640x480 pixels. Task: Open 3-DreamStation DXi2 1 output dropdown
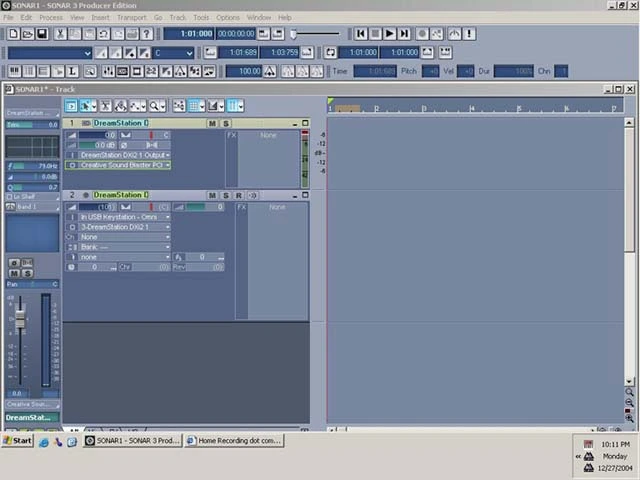(124, 227)
